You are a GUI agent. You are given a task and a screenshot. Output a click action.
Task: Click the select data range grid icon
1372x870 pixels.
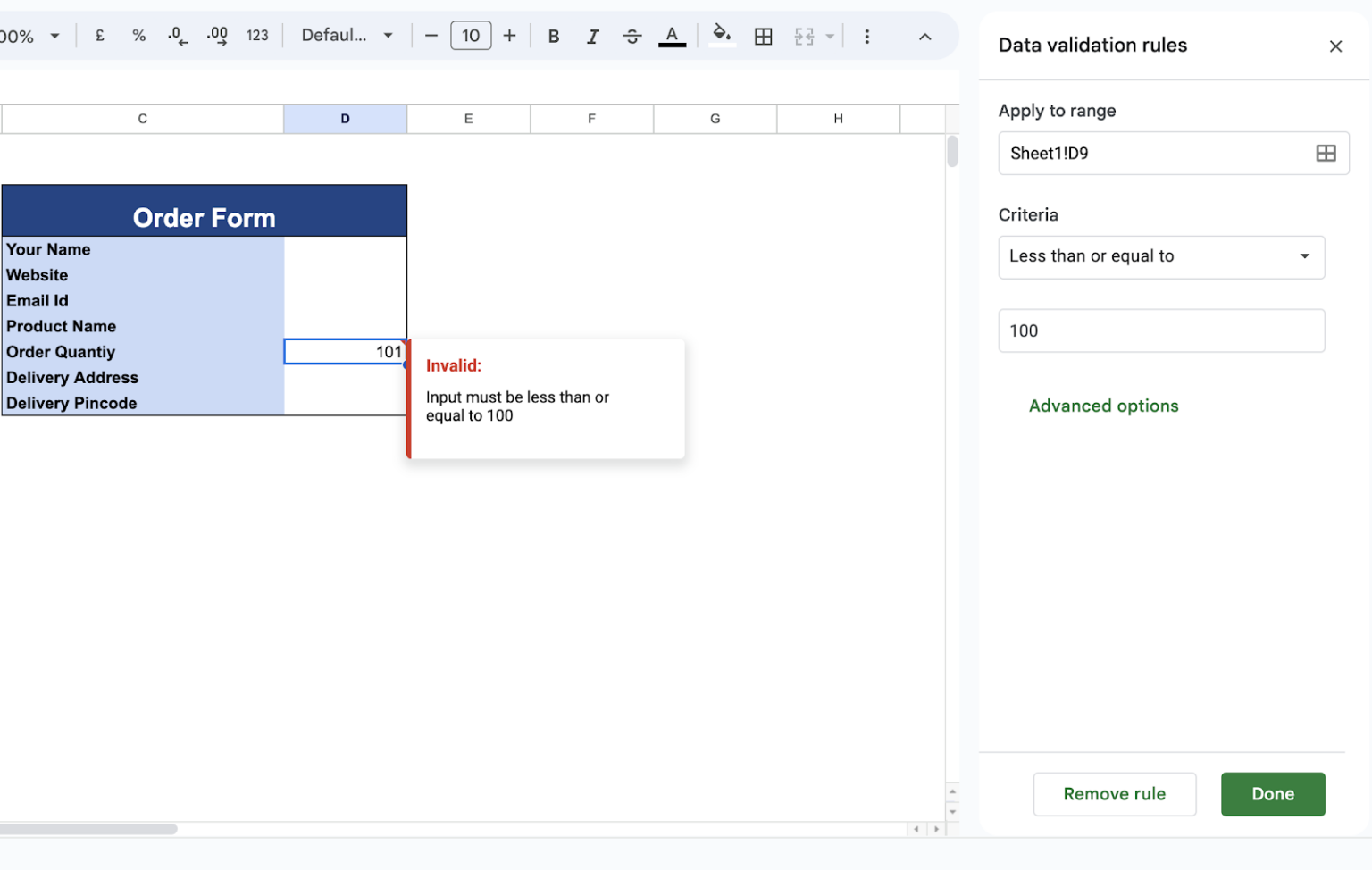click(x=1326, y=154)
